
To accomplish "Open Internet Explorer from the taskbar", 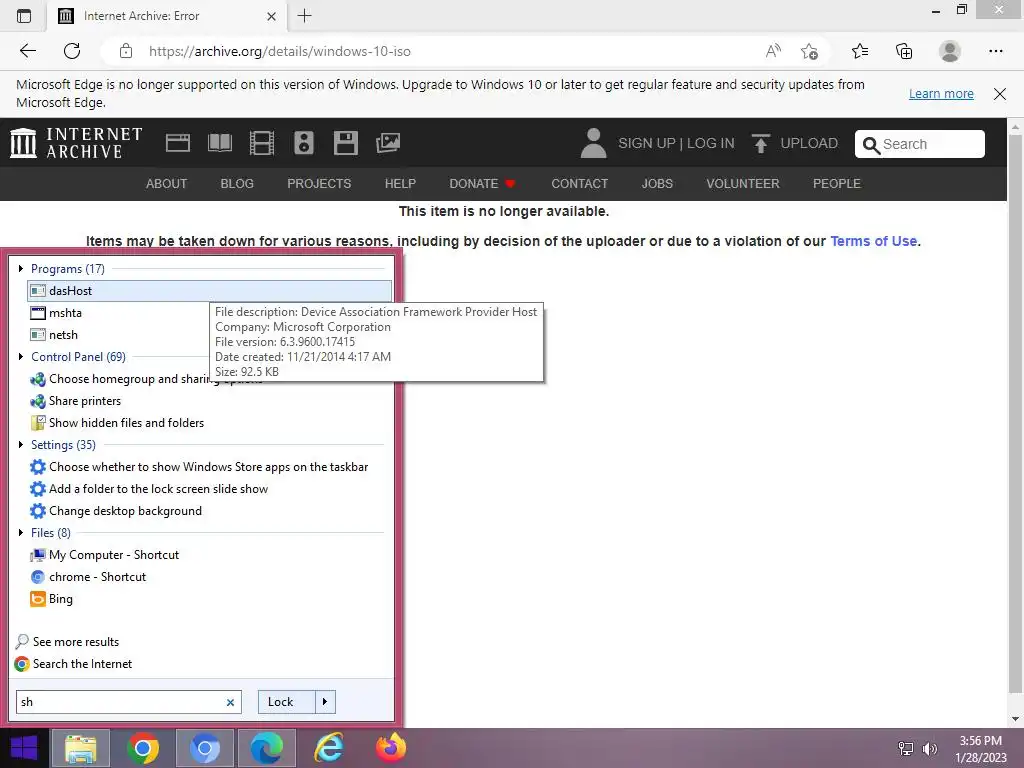I will point(329,748).
